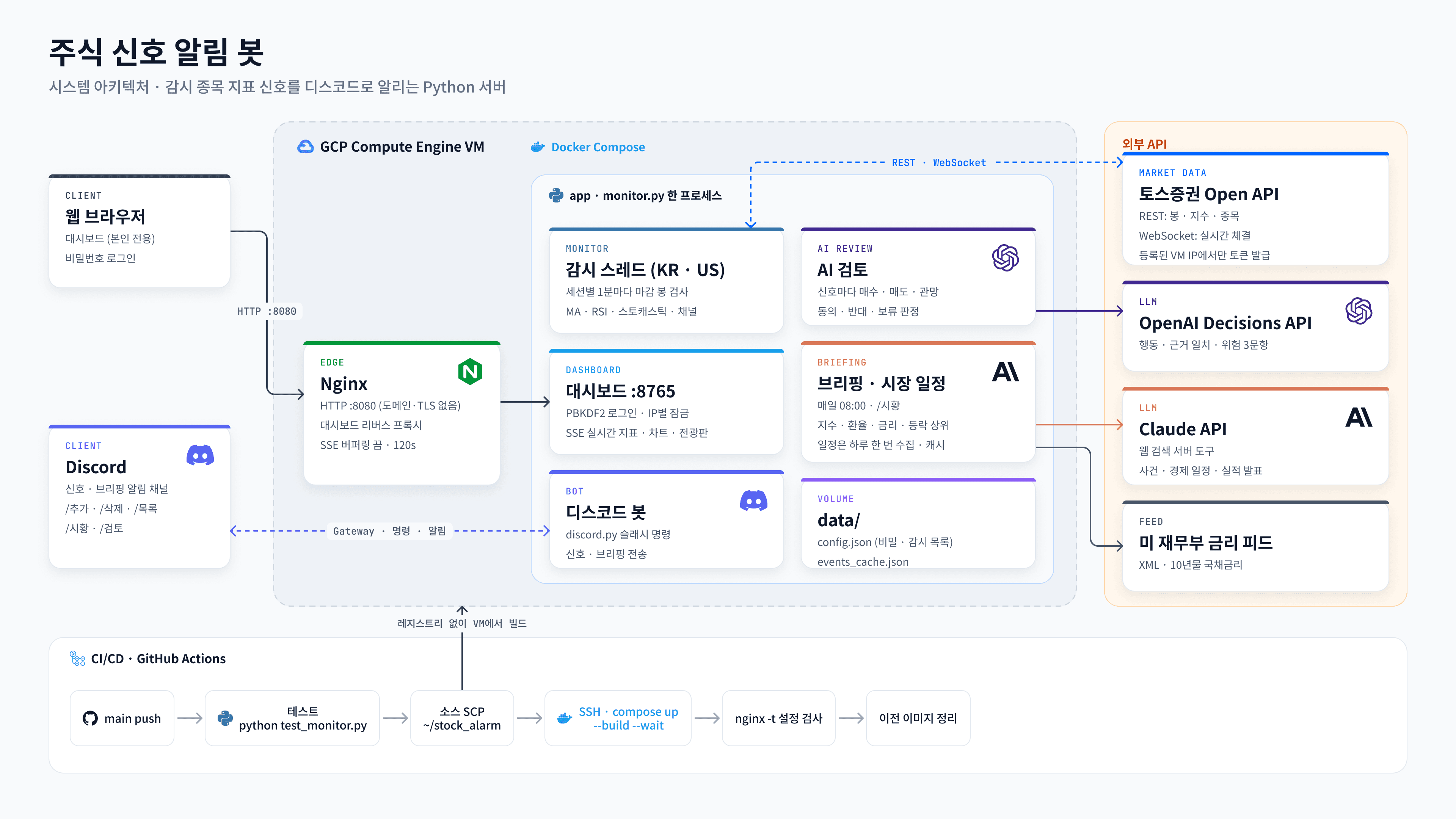Image resolution: width=1456 pixels, height=819 pixels.
Task: Click the GitHub Actions icon beside CI/CD heading
Action: [x=77, y=659]
